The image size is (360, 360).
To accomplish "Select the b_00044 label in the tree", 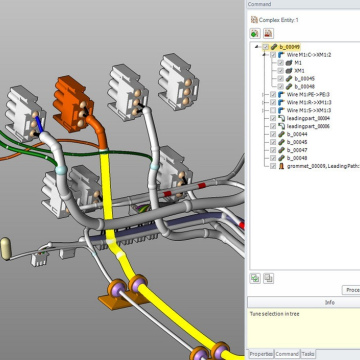I will coord(297,134).
